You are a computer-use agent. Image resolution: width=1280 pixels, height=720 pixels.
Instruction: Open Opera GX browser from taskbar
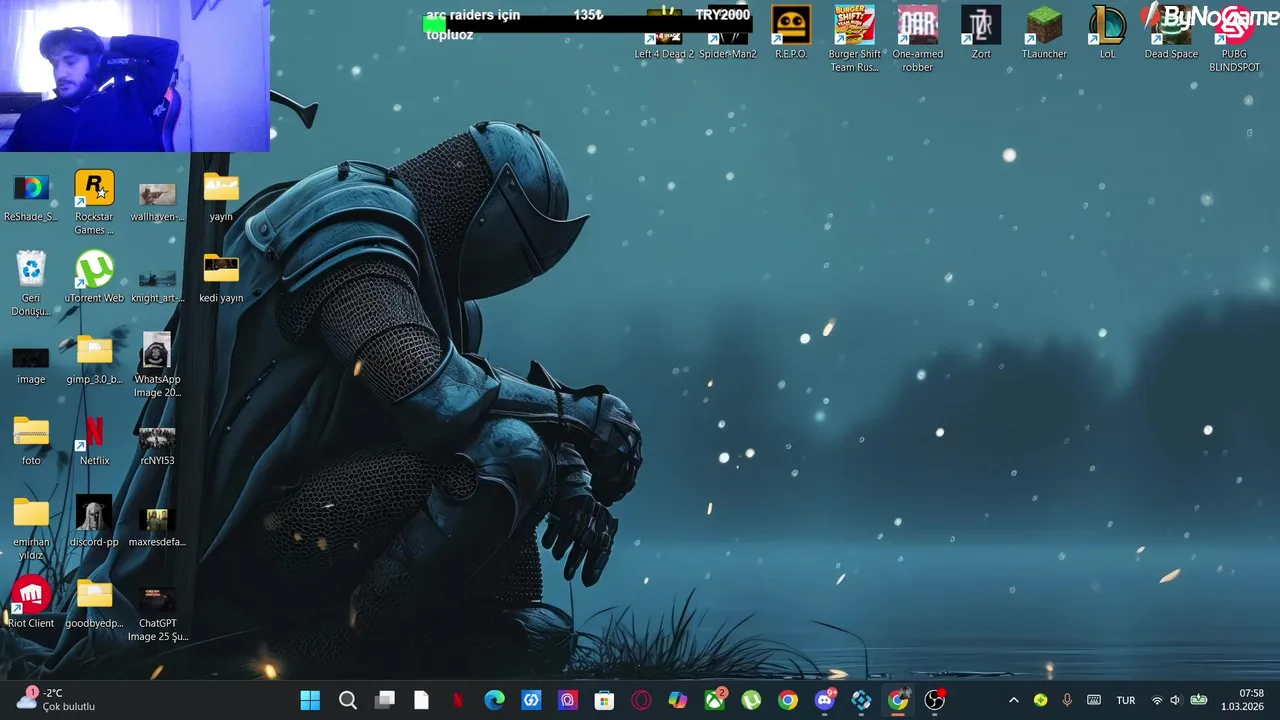(x=641, y=700)
